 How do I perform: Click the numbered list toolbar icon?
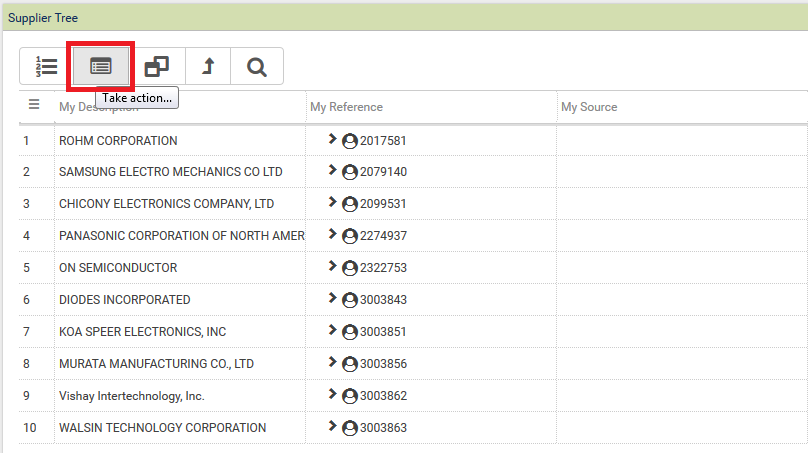point(46,67)
